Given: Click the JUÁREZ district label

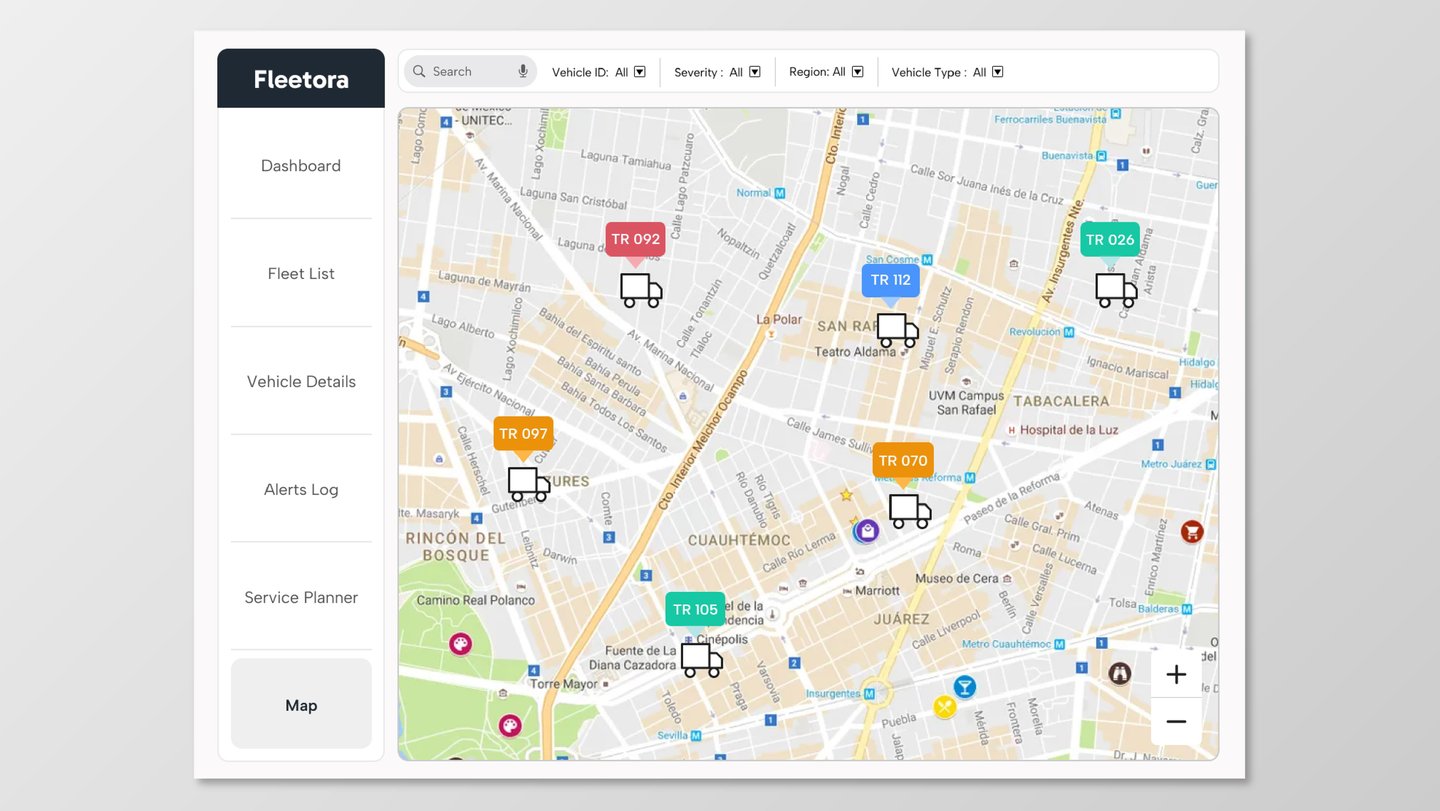Looking at the screenshot, I should (x=901, y=619).
